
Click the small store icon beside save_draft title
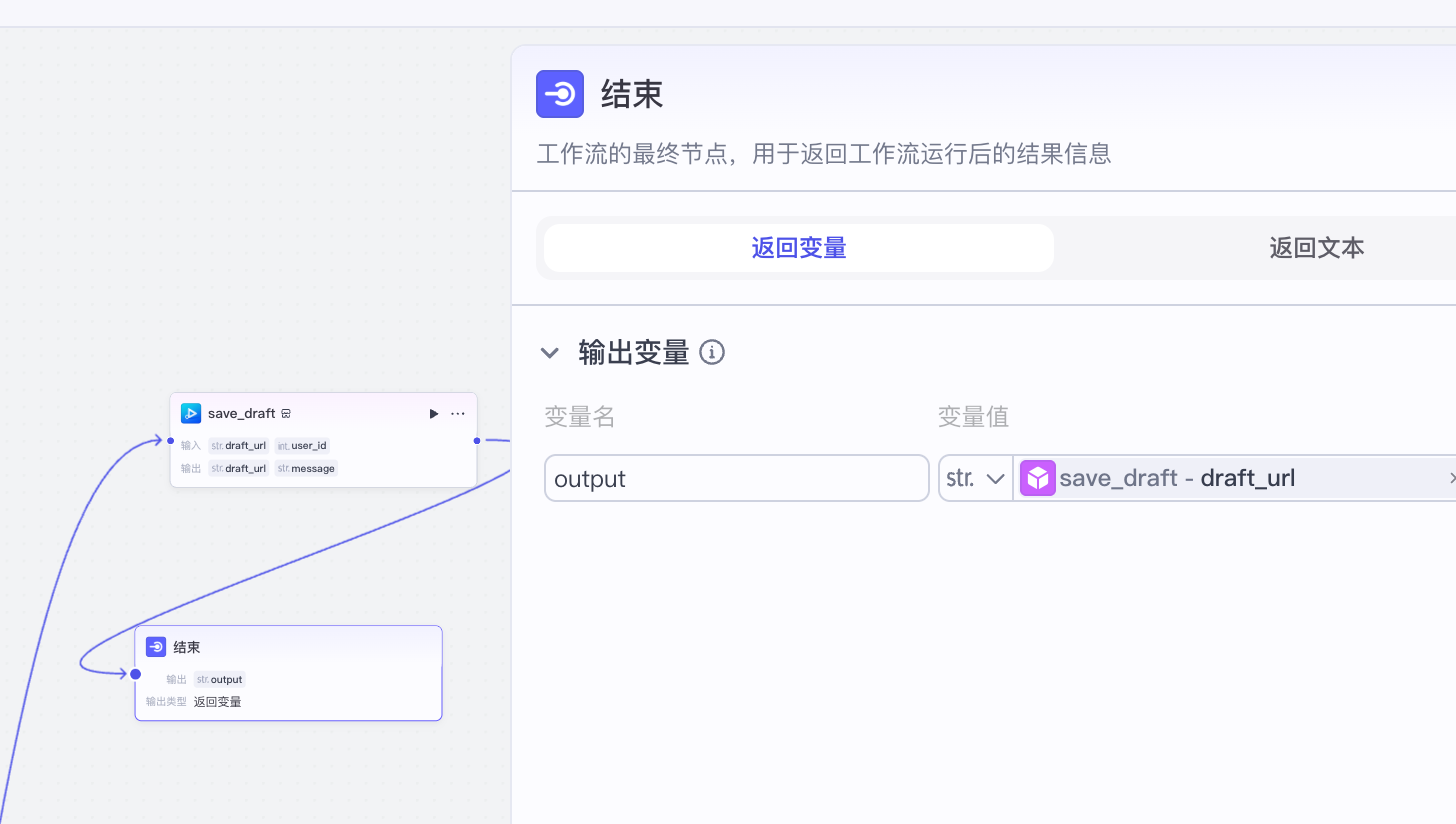(x=286, y=413)
